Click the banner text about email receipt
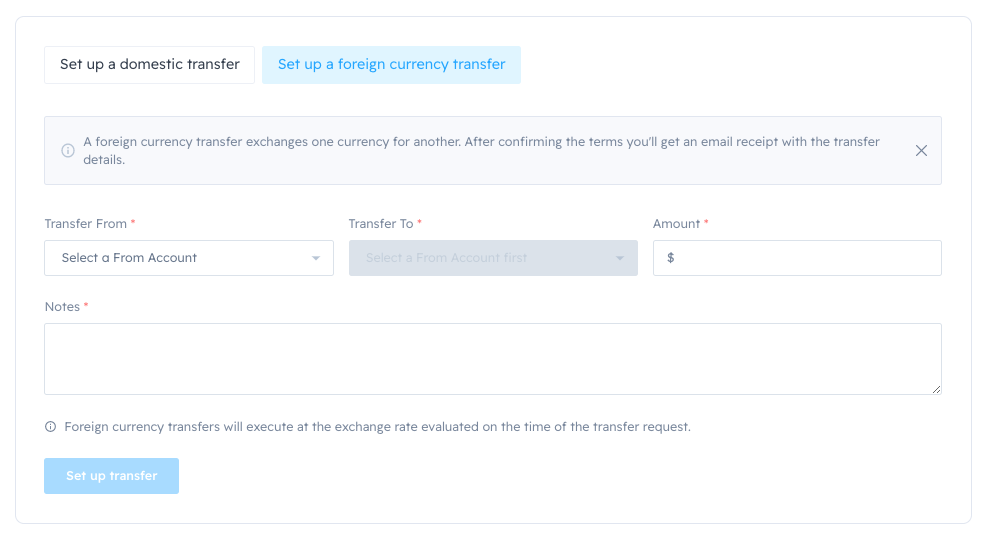988x540 pixels. [480, 151]
